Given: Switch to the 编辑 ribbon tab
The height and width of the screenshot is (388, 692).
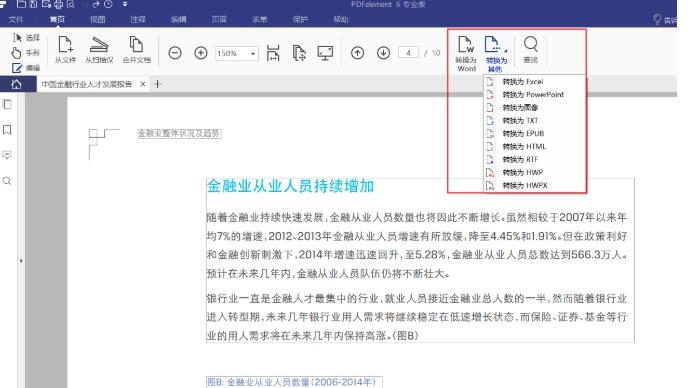Looking at the screenshot, I should [x=179, y=19].
